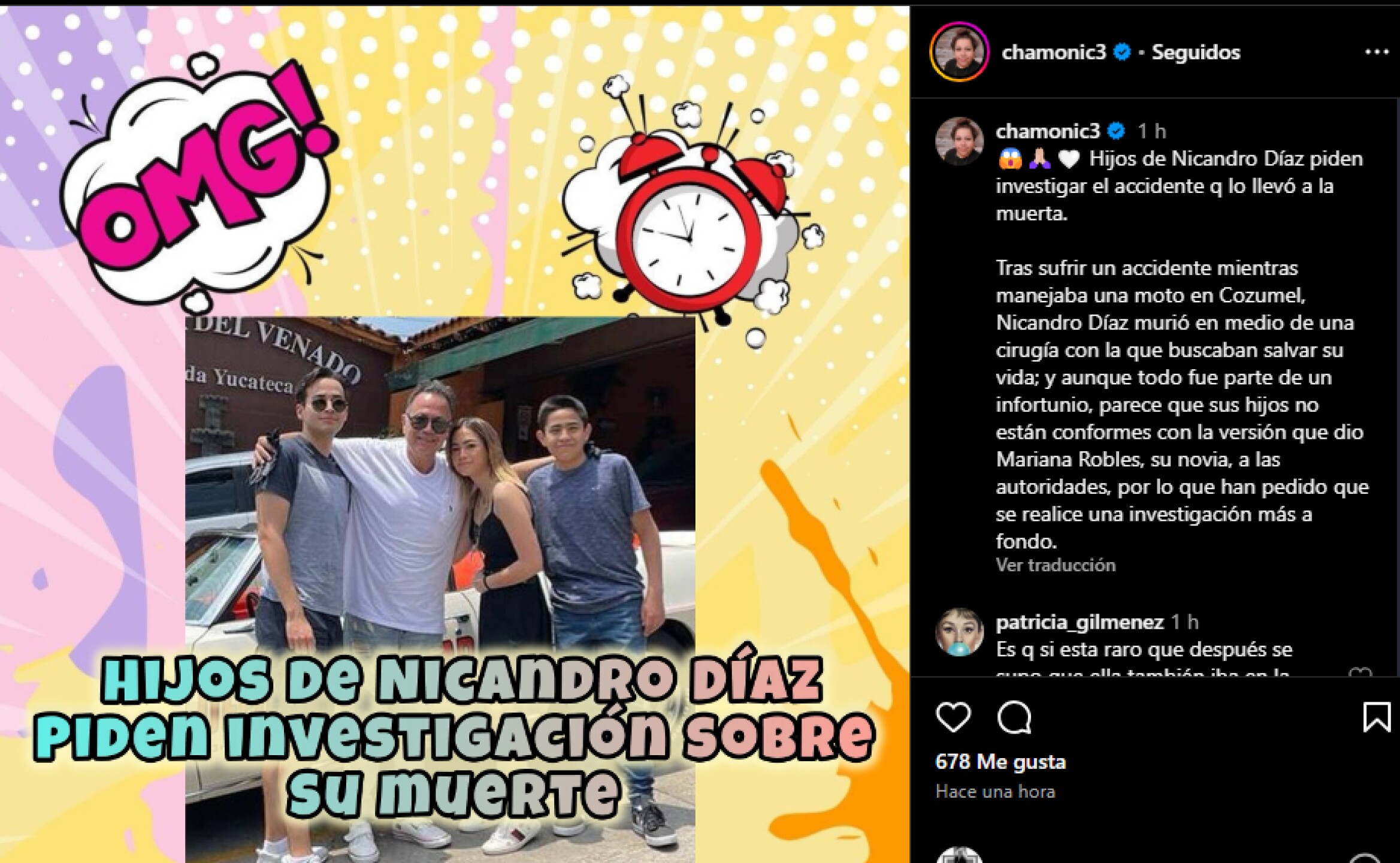1400x863 pixels.
Task: Open the comment bubble icon
Action: (1014, 717)
